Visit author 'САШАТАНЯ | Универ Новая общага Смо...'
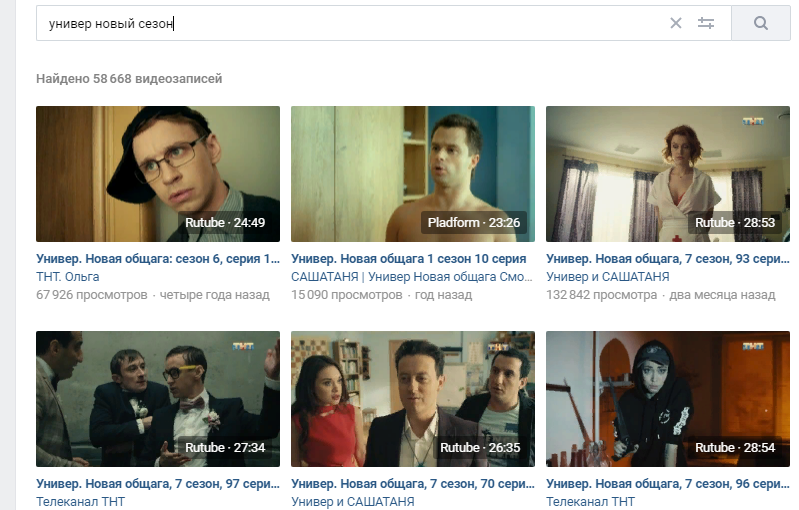The image size is (799, 510). click(x=412, y=277)
